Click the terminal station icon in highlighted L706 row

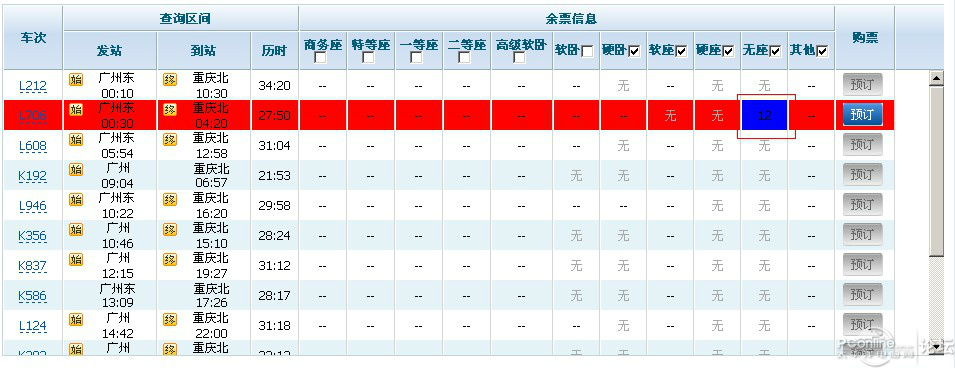[170, 110]
